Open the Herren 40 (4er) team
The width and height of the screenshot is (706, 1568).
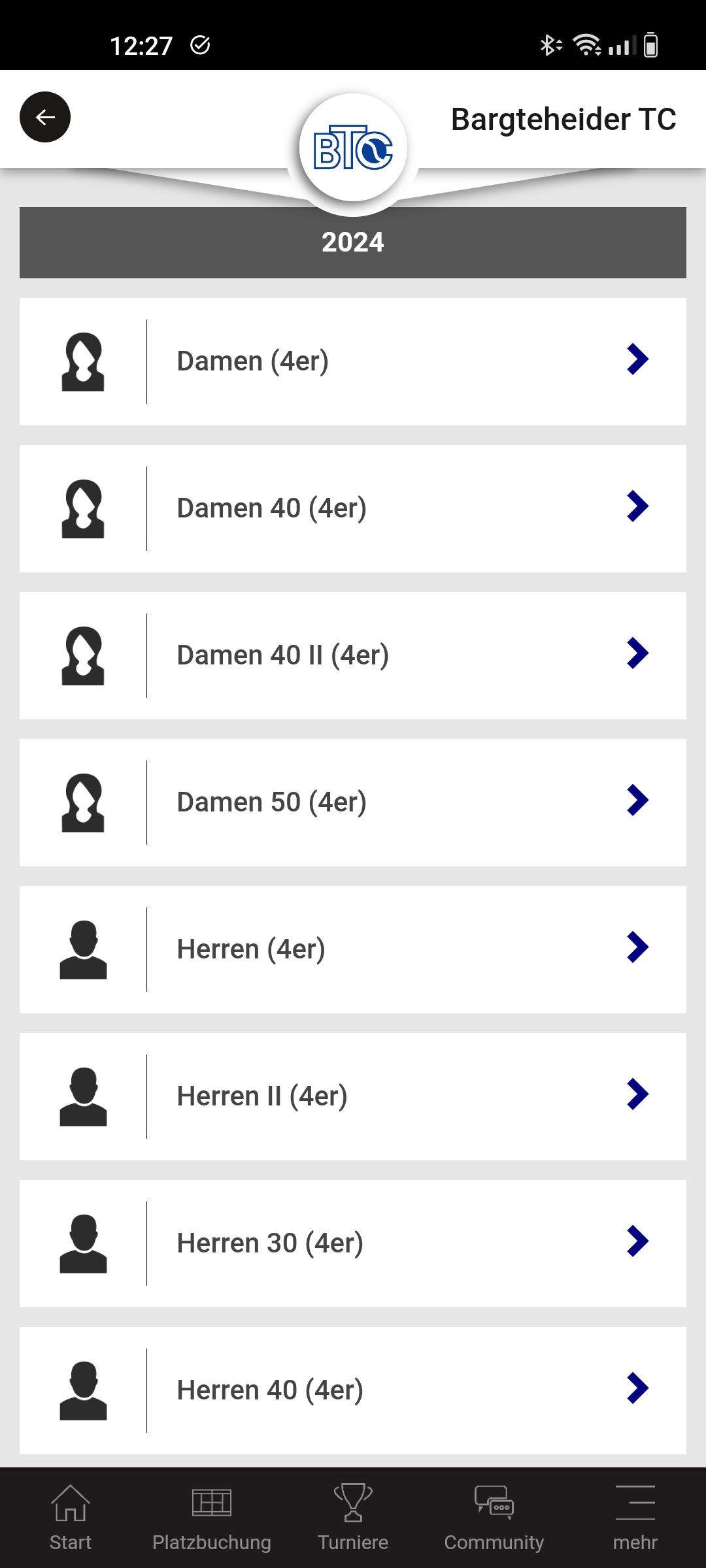(353, 1391)
